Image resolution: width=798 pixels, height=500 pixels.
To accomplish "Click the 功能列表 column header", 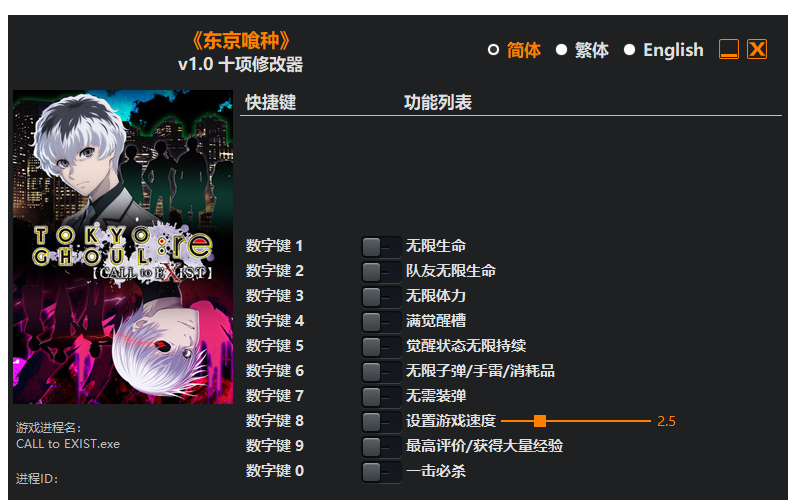I will [x=438, y=102].
